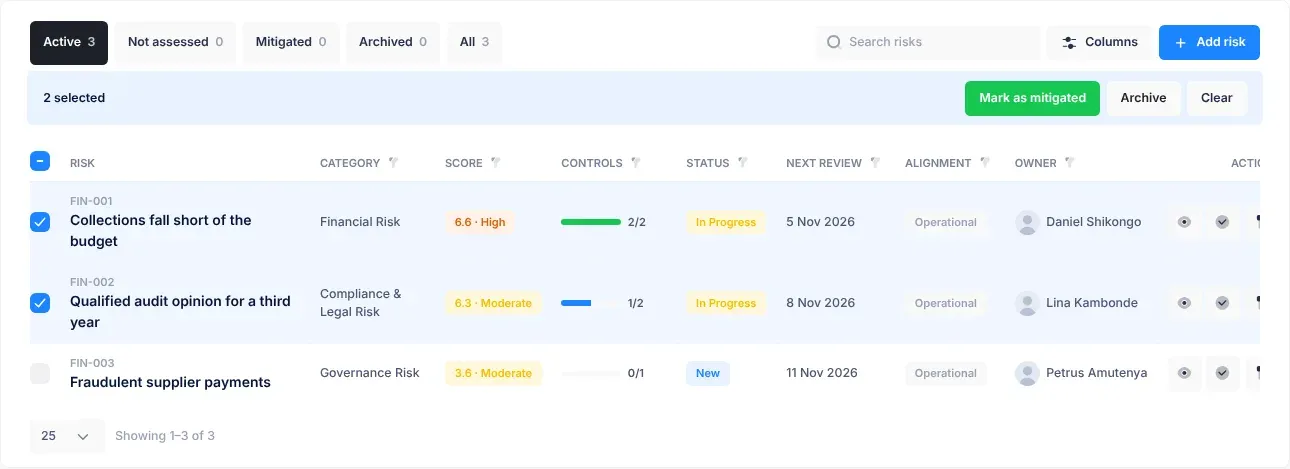Check the FIN-003 row checkbox
This screenshot has width=1290, height=469.
click(40, 373)
